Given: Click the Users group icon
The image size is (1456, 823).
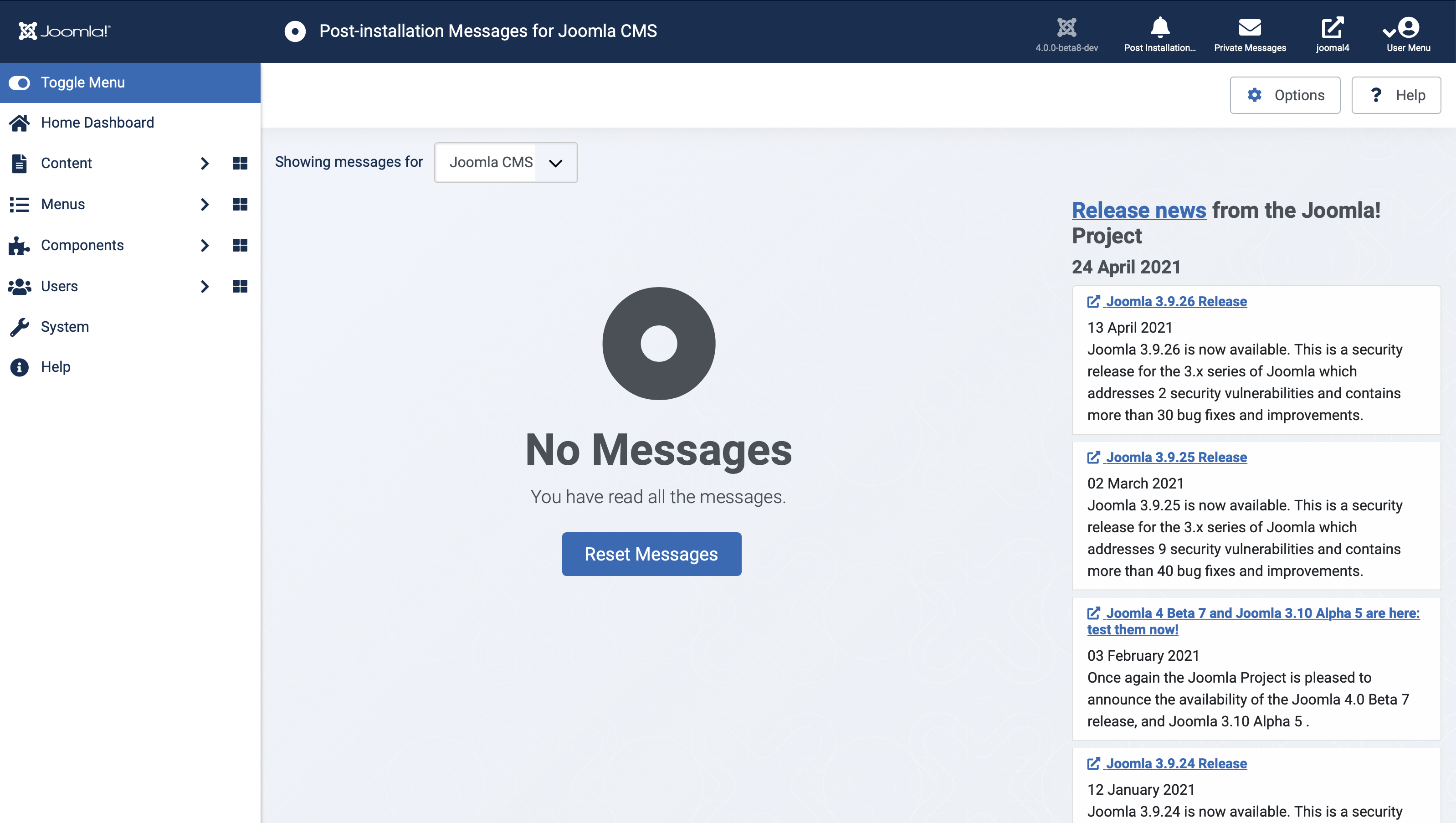Looking at the screenshot, I should (19, 287).
